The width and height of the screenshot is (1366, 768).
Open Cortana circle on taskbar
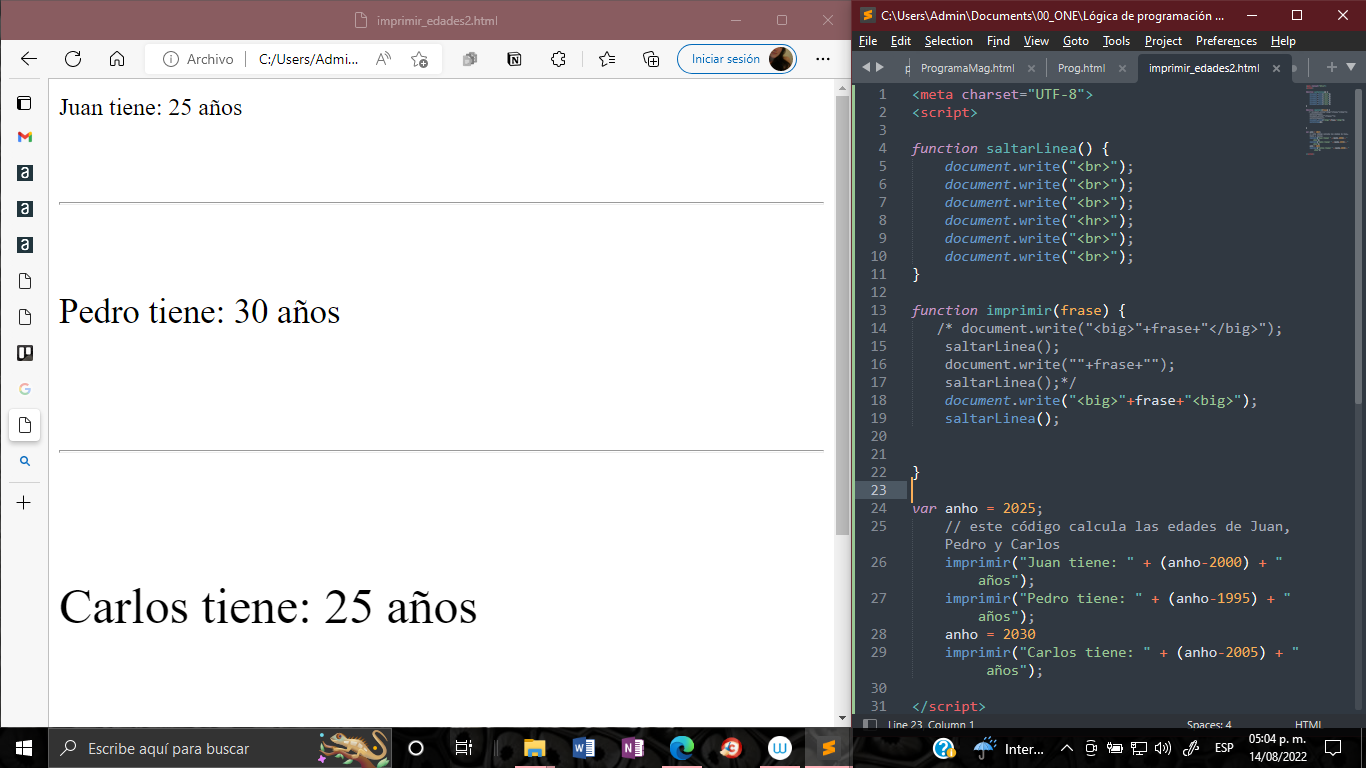(416, 748)
